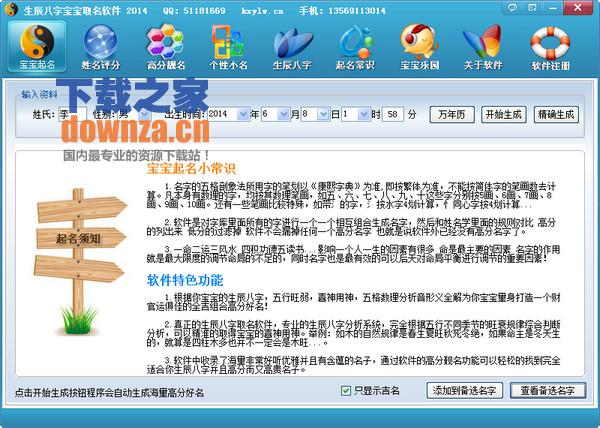
Task: Click the 软件特色功能 heading
Action: click(185, 280)
